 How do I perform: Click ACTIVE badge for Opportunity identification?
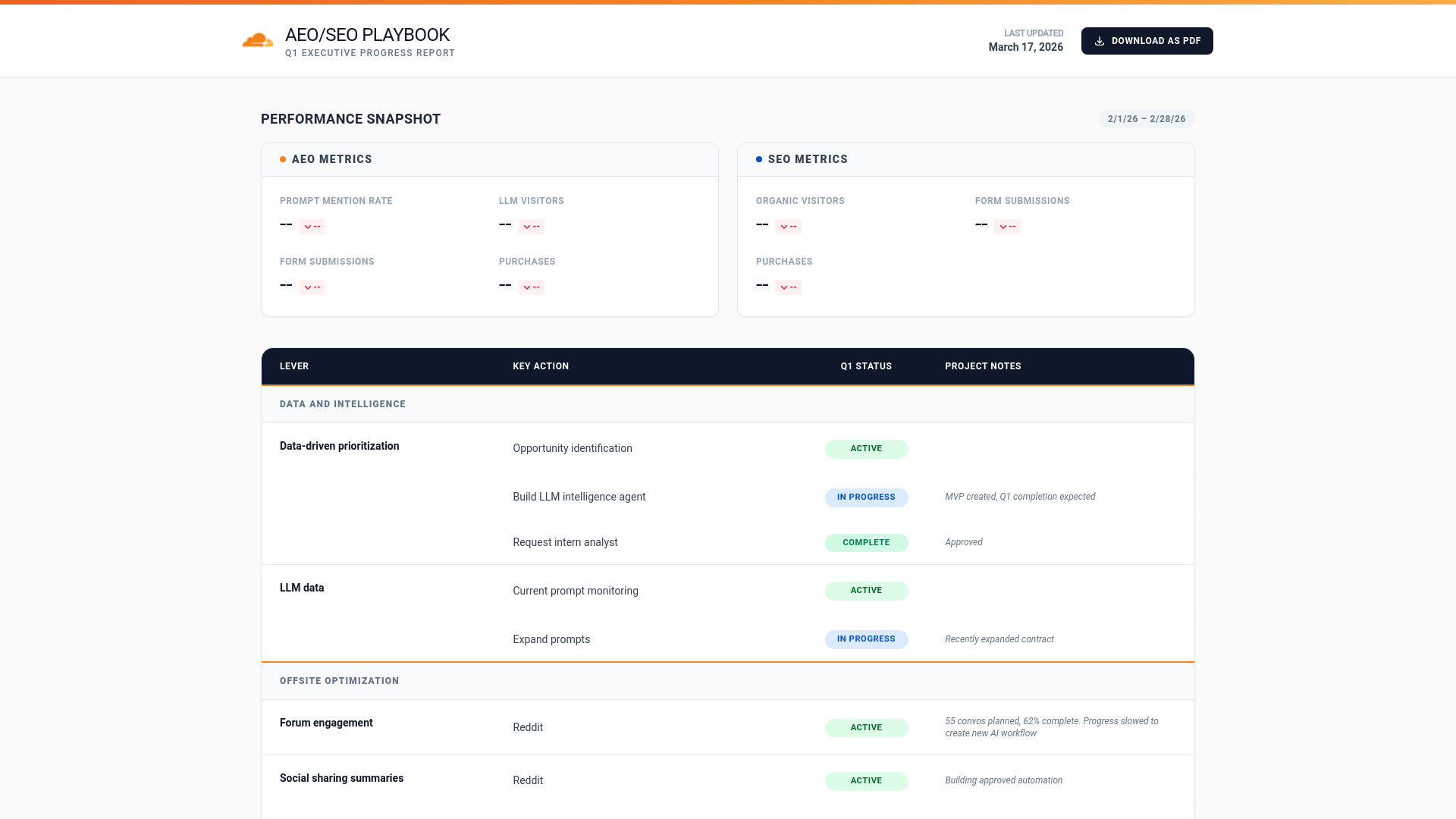click(x=866, y=449)
